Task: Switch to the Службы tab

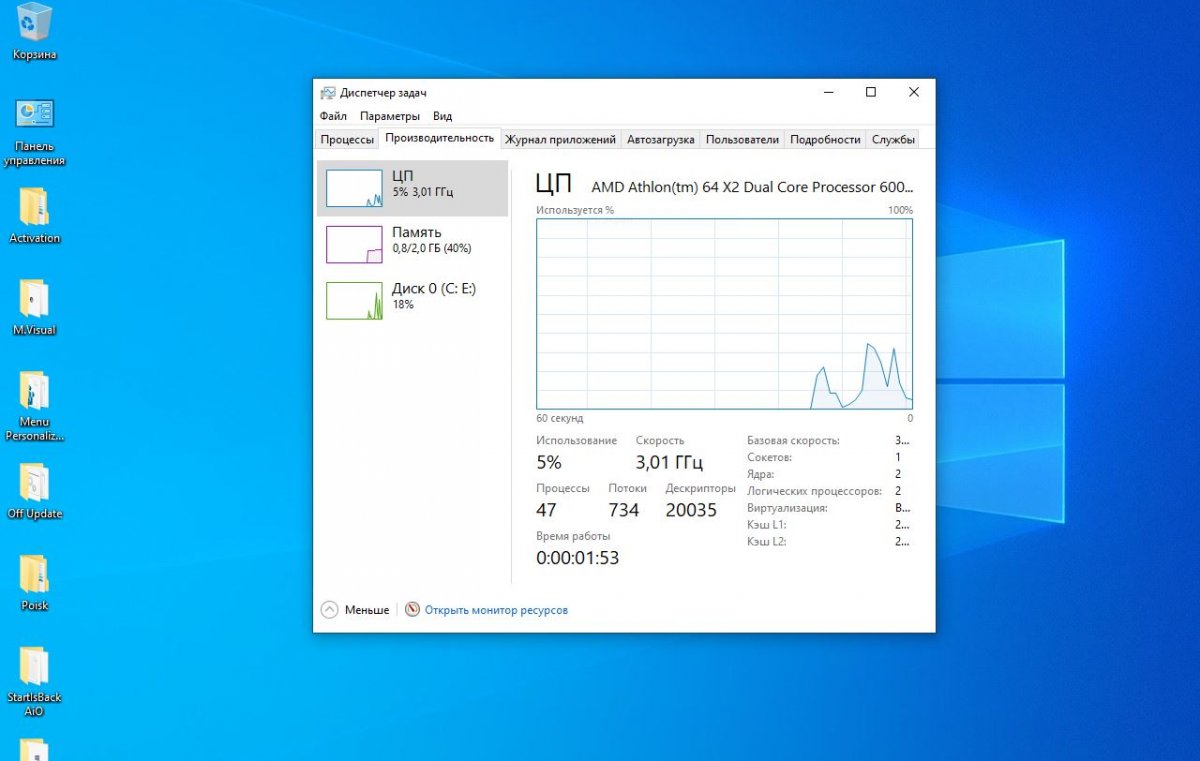Action: pyautogui.click(x=893, y=140)
